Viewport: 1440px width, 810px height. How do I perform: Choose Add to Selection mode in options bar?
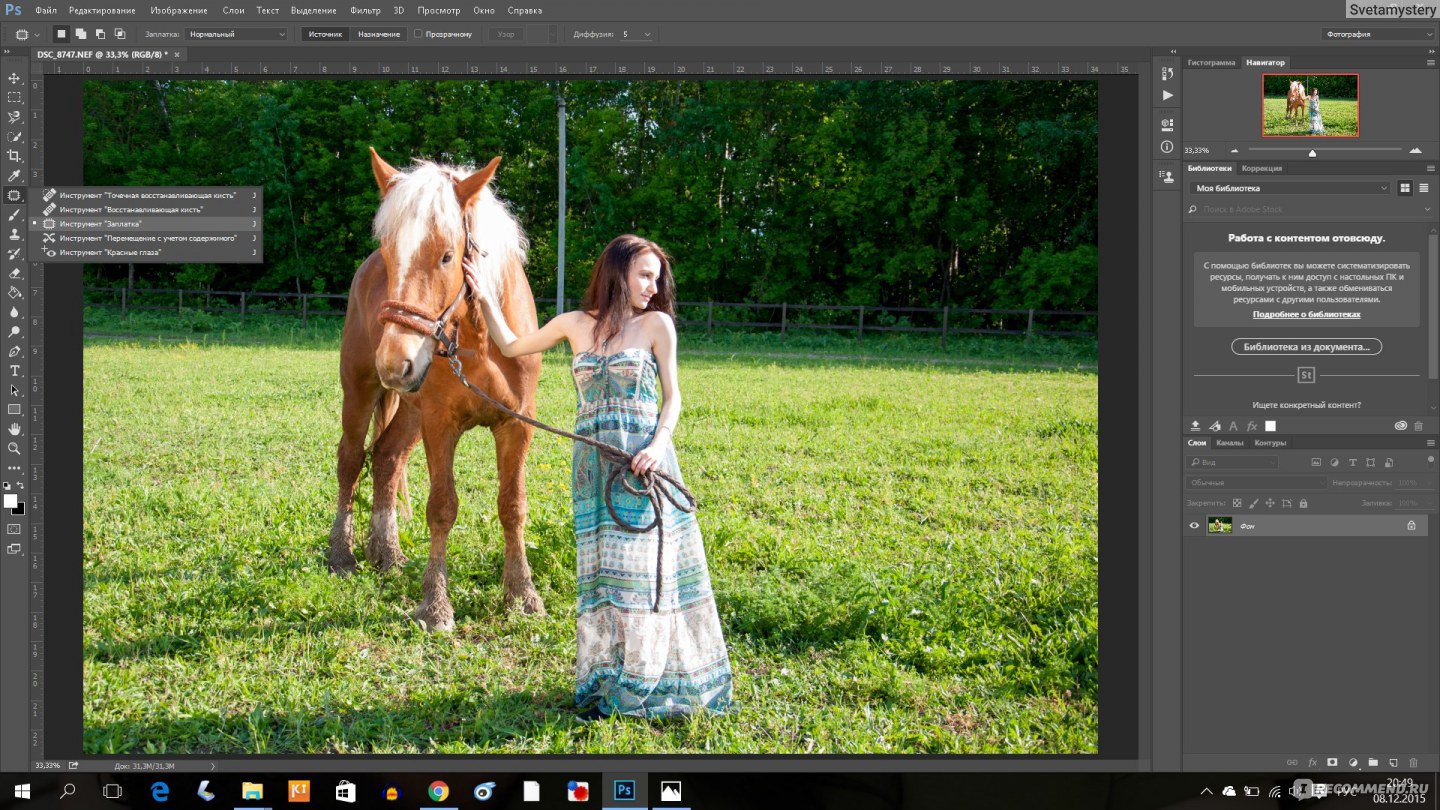click(x=81, y=34)
